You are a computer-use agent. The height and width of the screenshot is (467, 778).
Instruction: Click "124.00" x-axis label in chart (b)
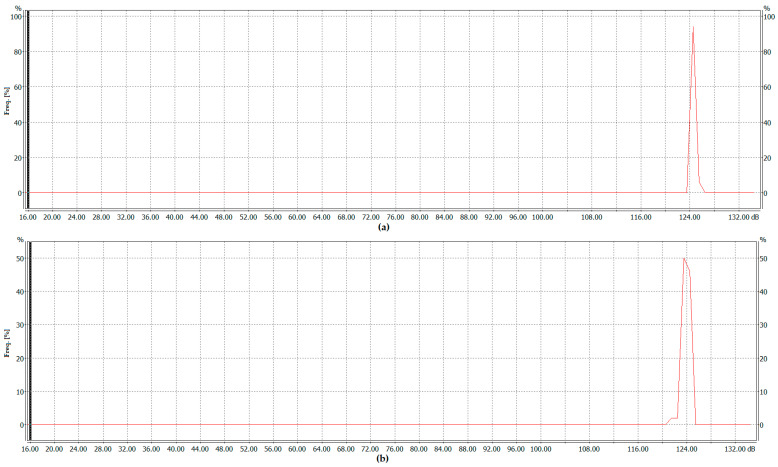click(x=687, y=449)
